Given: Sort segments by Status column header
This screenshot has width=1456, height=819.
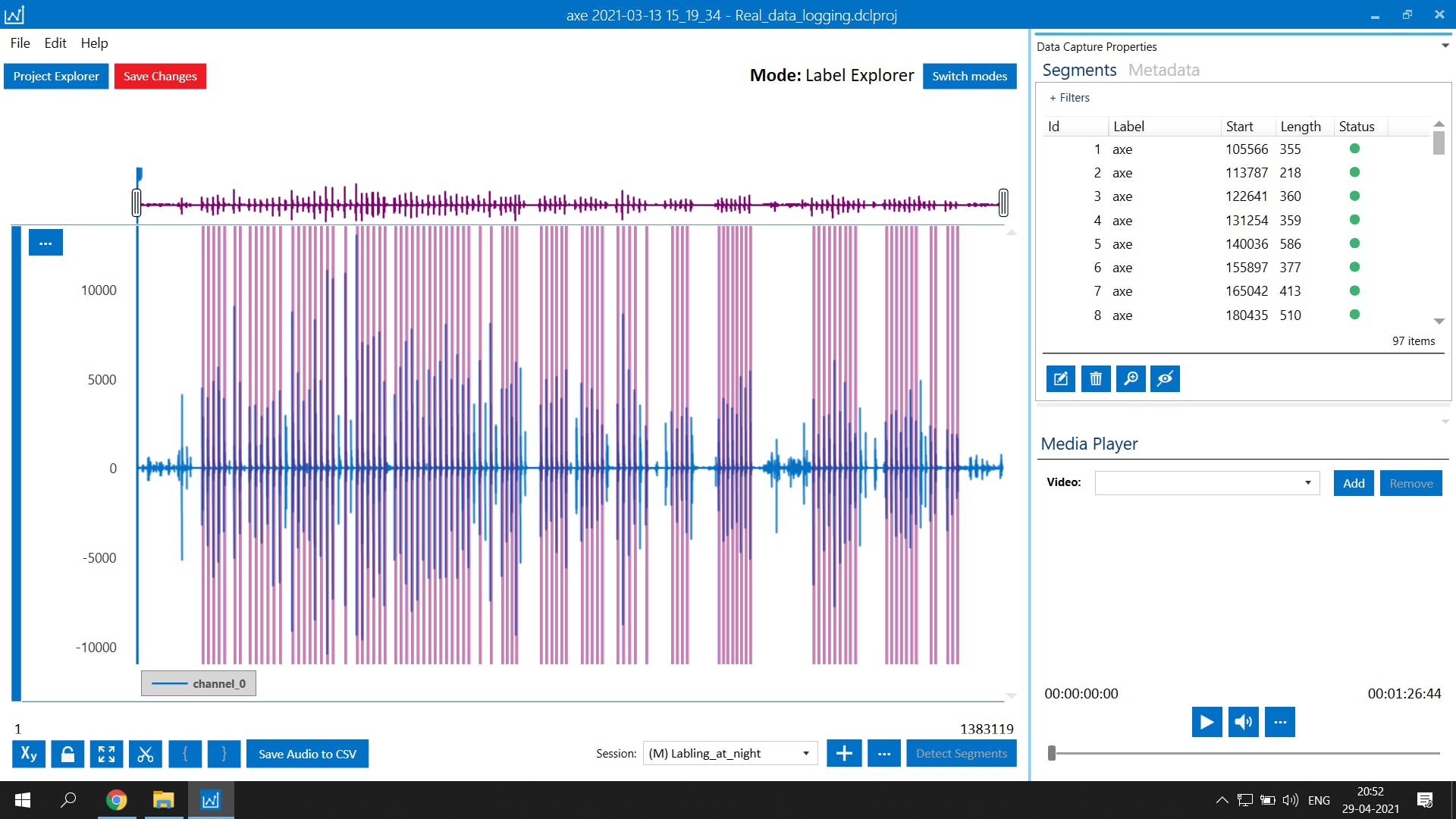Looking at the screenshot, I should click(x=1360, y=127).
